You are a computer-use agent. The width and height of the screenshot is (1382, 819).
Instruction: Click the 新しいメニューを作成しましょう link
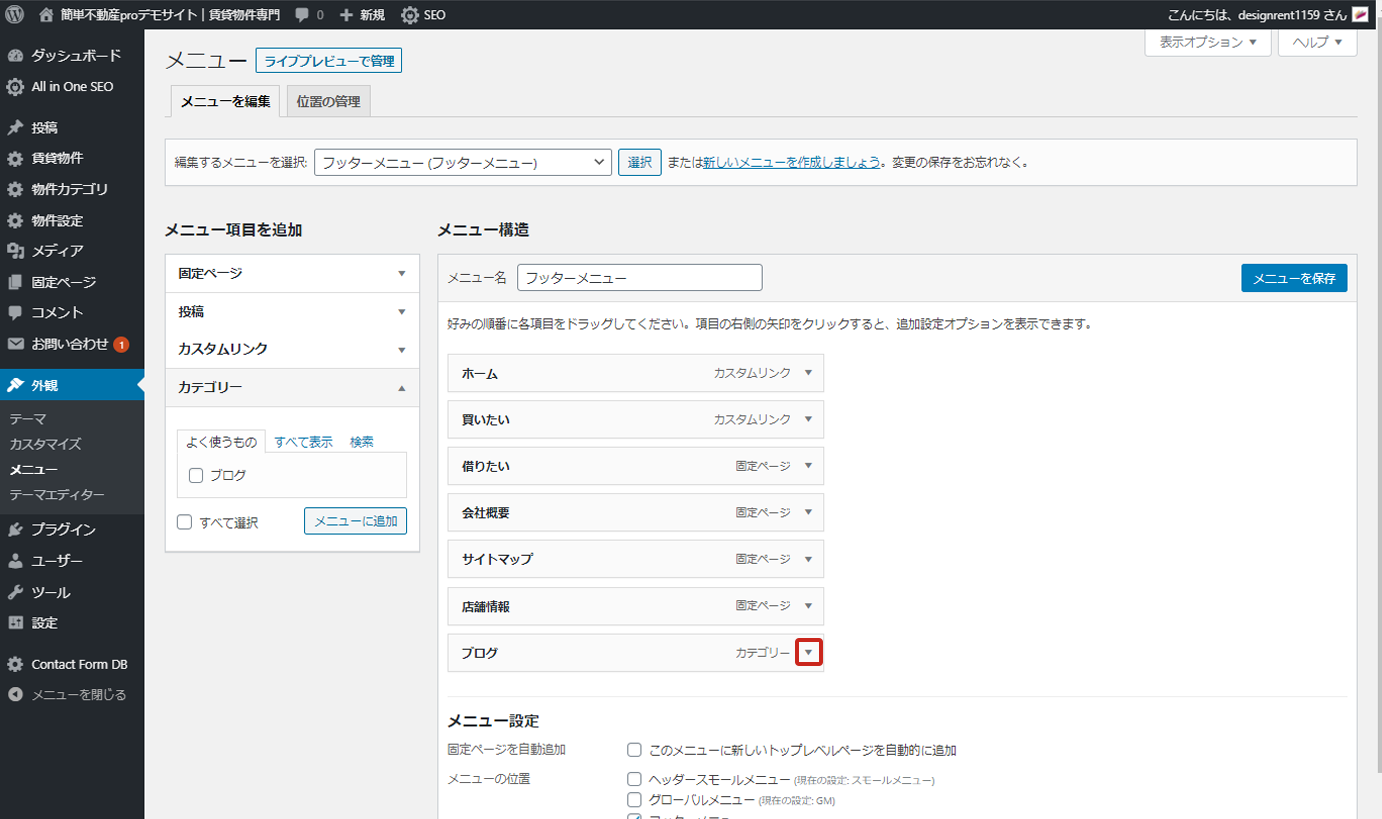791,162
